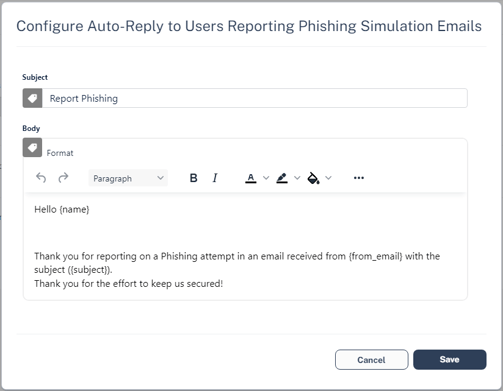503x391 pixels.
Task: Click the dialog title heading
Action: [x=249, y=26]
